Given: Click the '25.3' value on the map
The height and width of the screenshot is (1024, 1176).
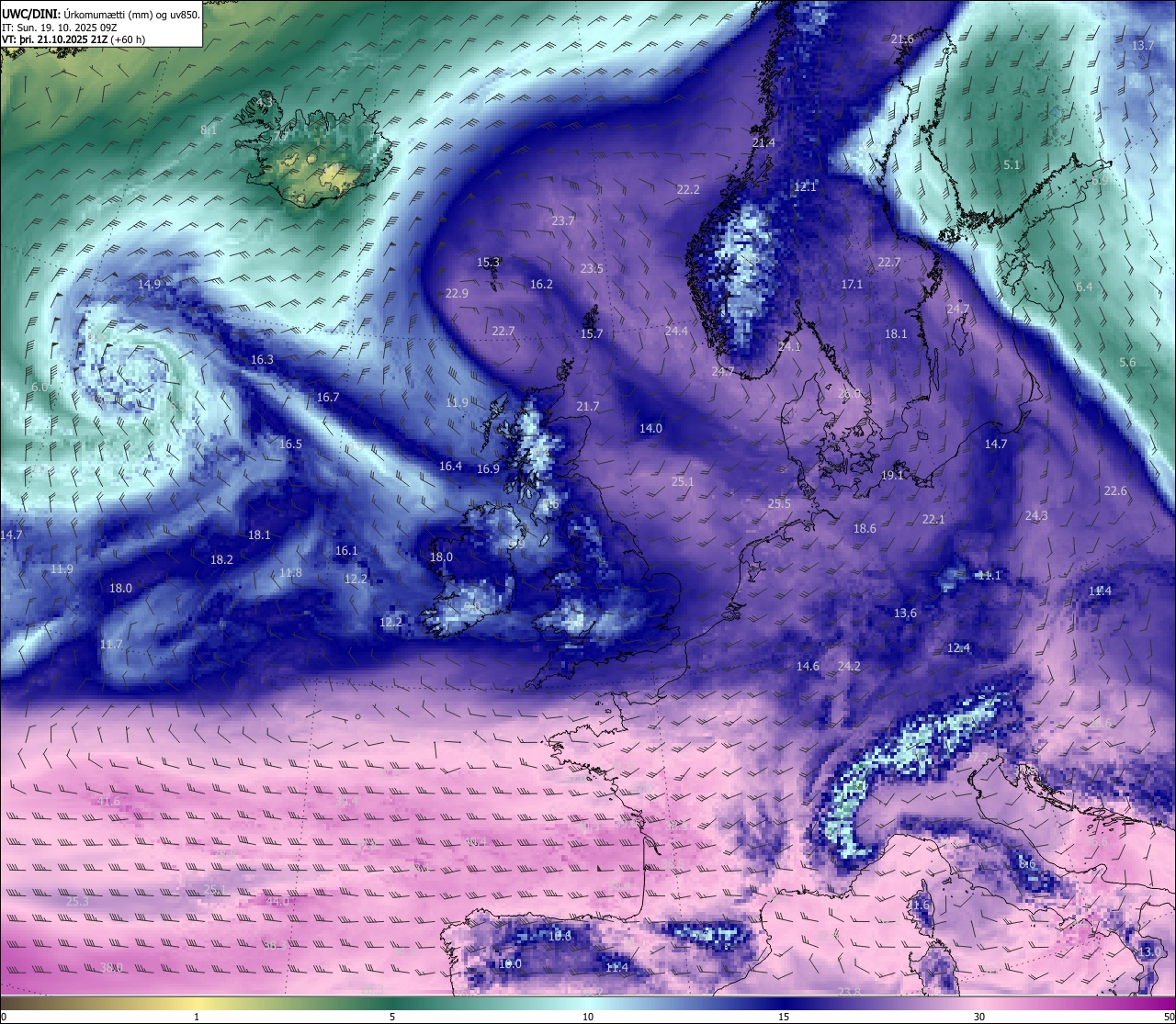Looking at the screenshot, I should (77, 902).
